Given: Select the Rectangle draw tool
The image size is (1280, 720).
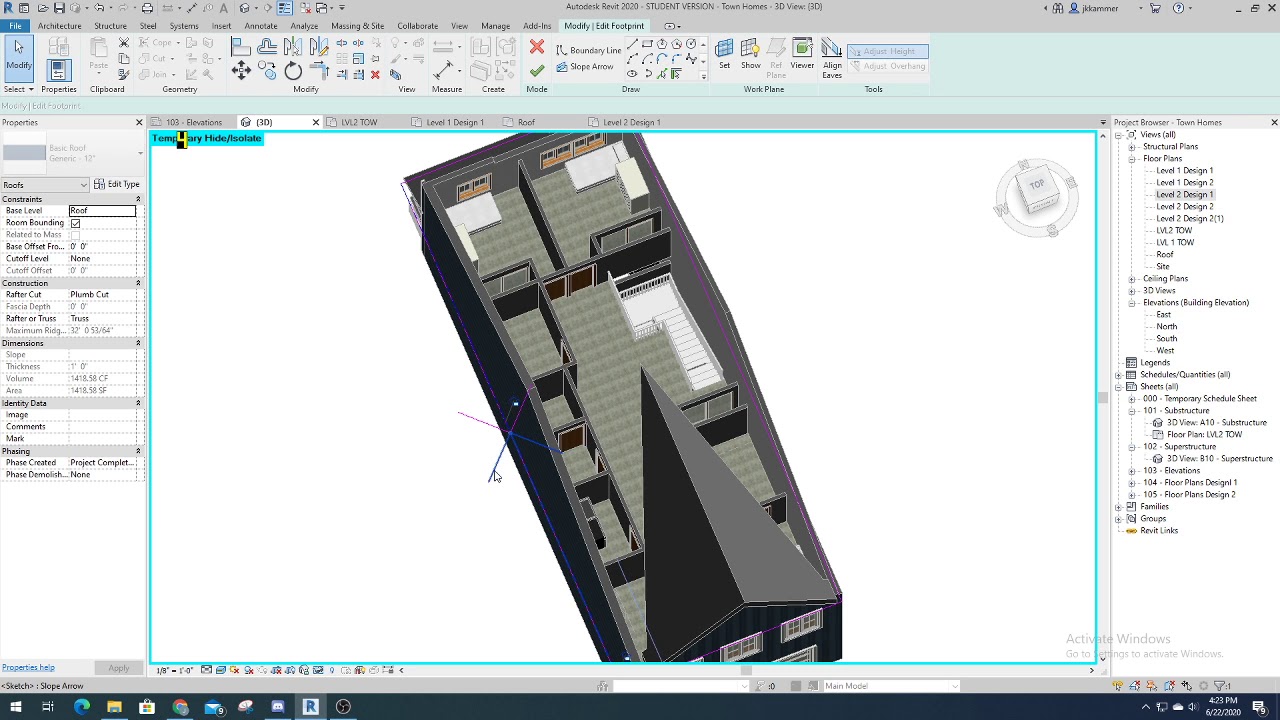Looking at the screenshot, I should tap(647, 44).
